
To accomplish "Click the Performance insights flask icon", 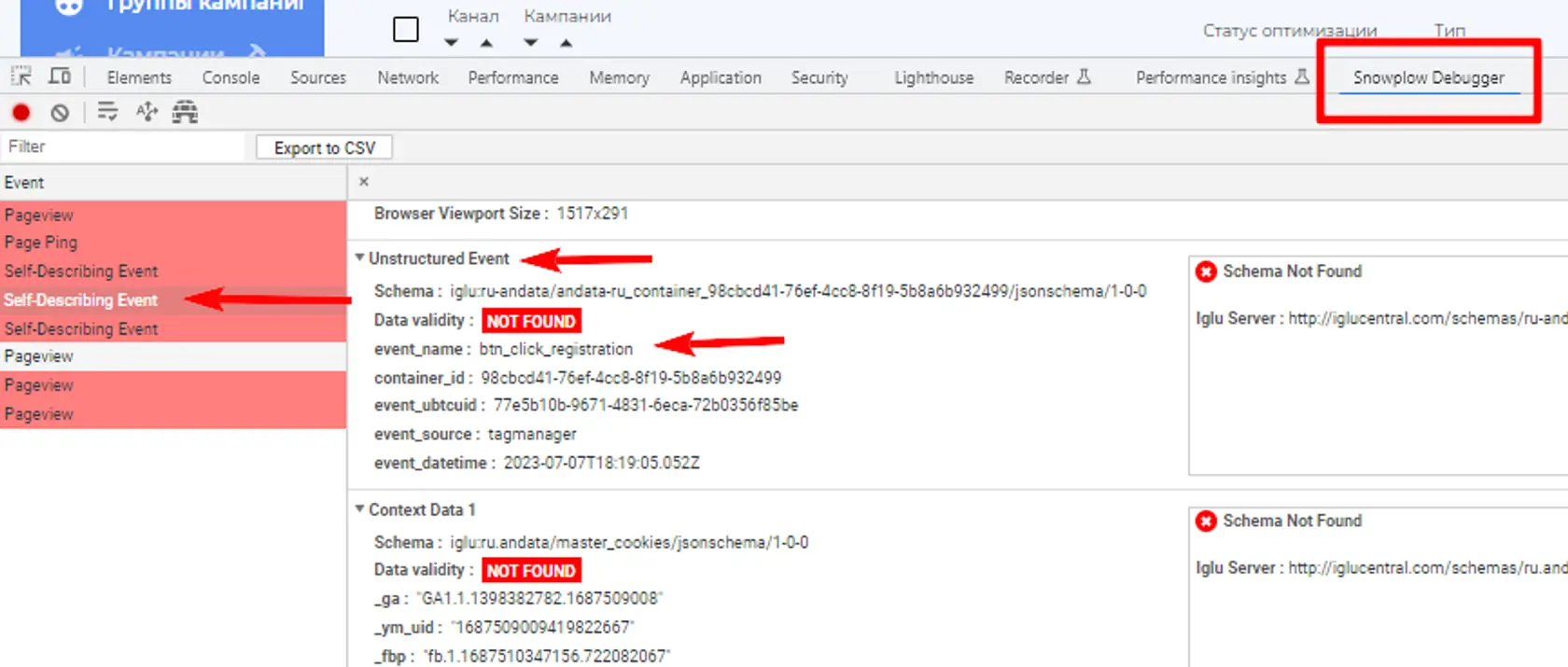I will pos(1302,76).
